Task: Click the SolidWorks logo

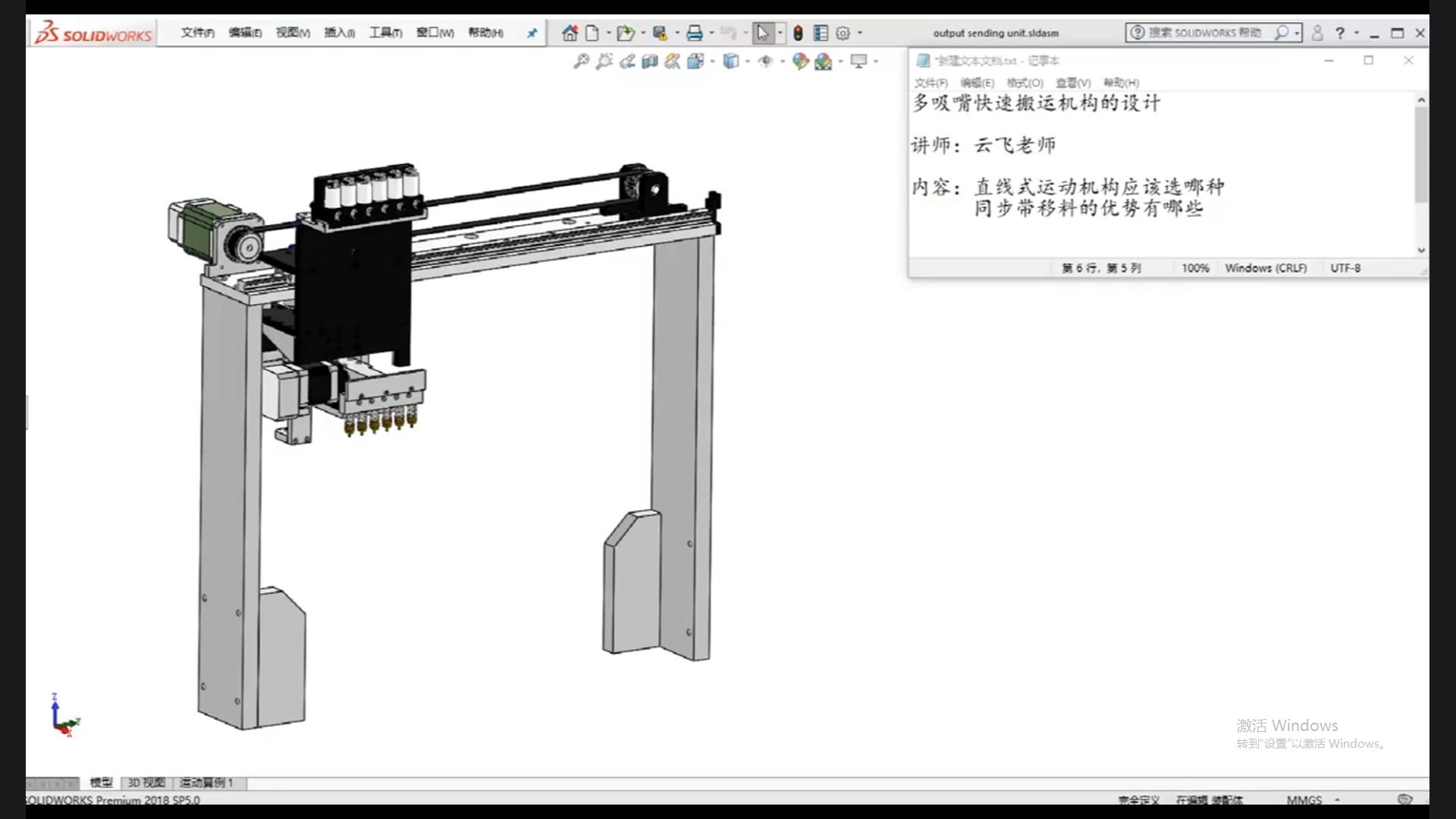Action: point(93,33)
